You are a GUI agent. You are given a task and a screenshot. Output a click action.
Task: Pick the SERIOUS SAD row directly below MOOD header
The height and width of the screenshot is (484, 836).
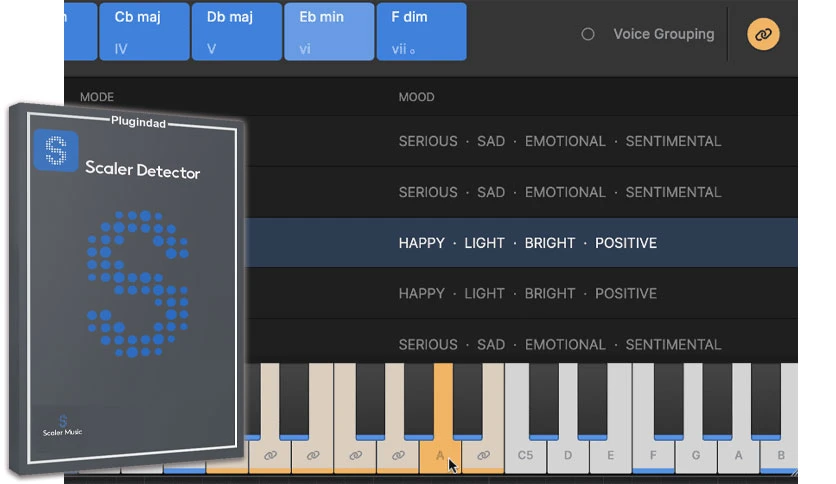[521, 141]
